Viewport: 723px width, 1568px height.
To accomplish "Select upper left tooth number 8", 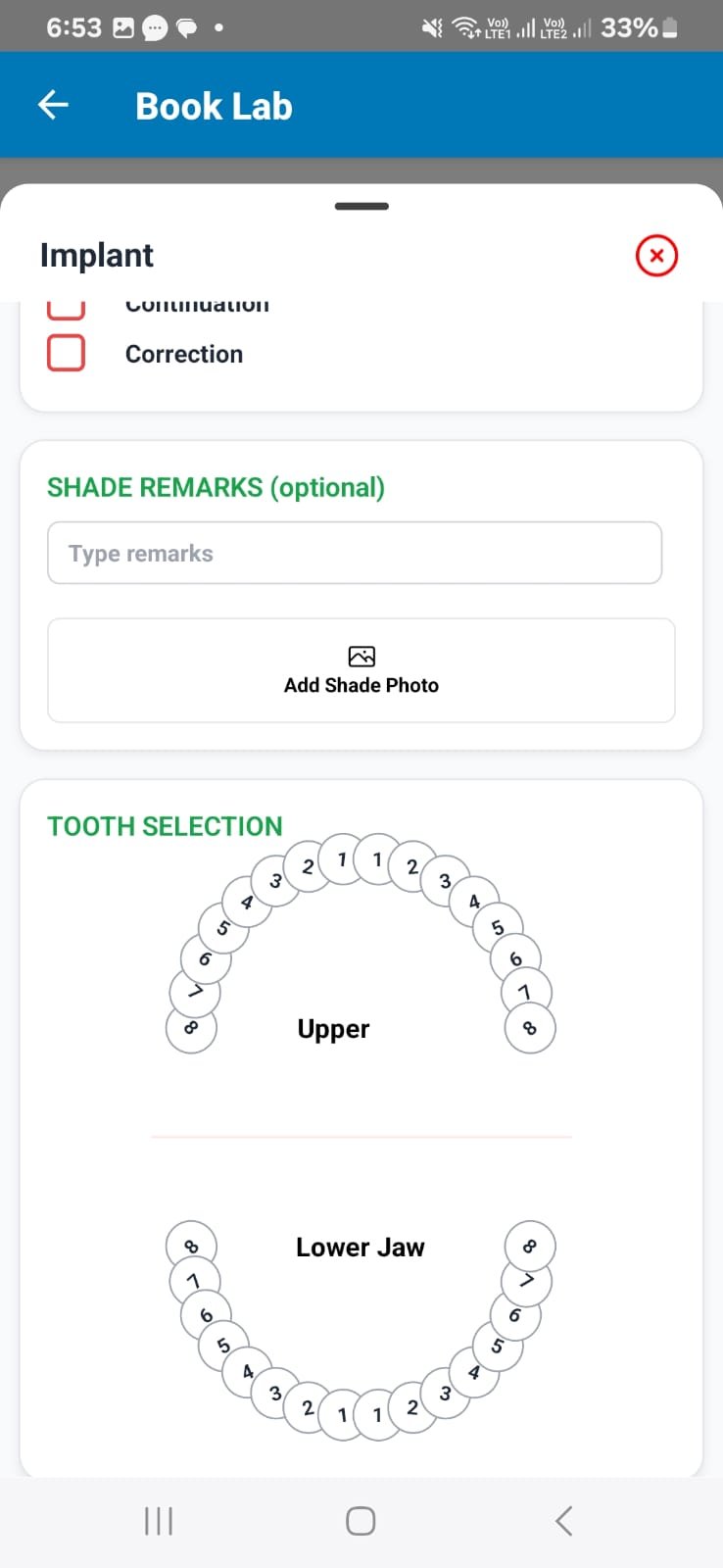I will (x=191, y=1028).
